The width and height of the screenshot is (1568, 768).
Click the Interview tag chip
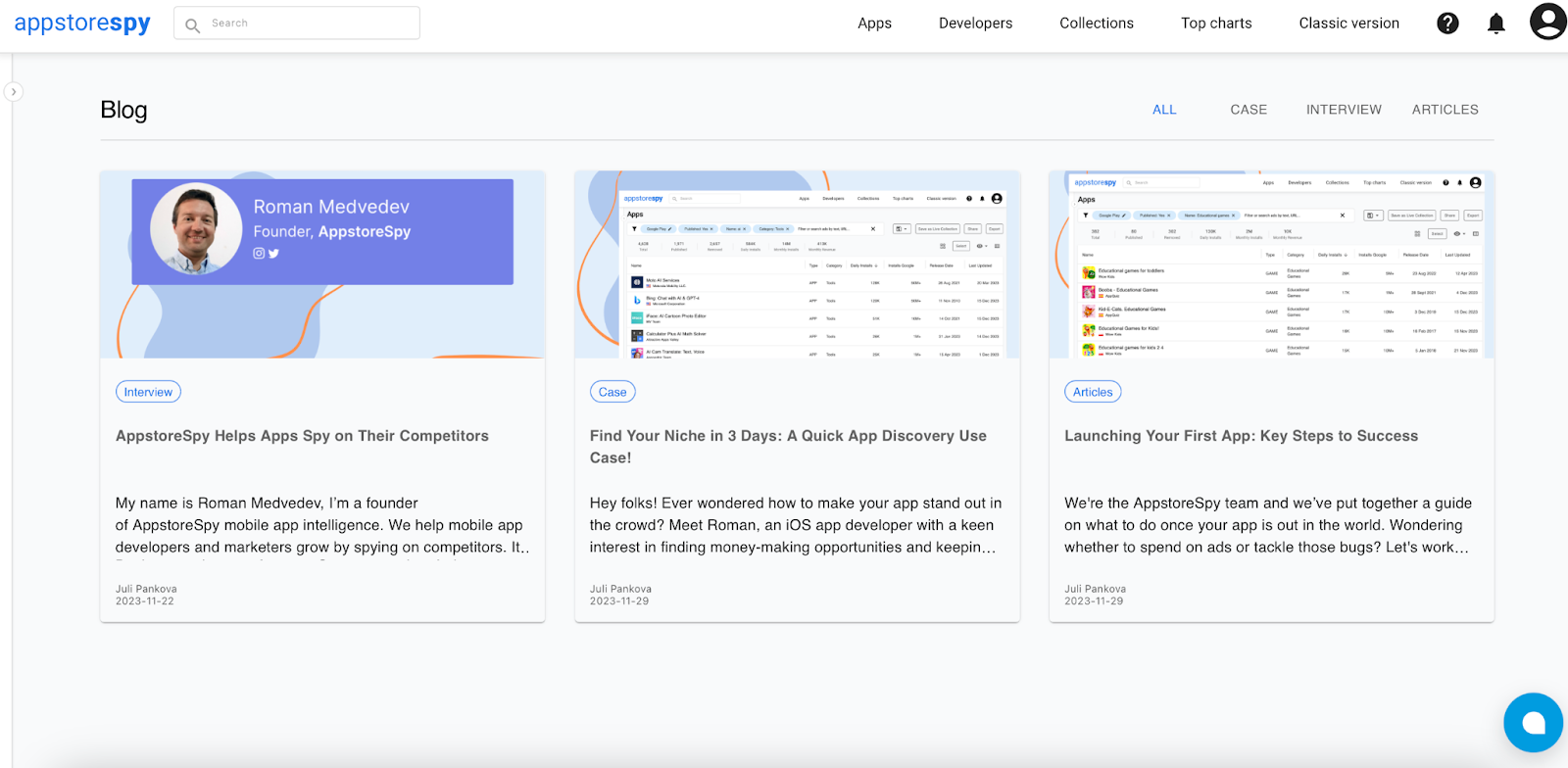pos(148,392)
